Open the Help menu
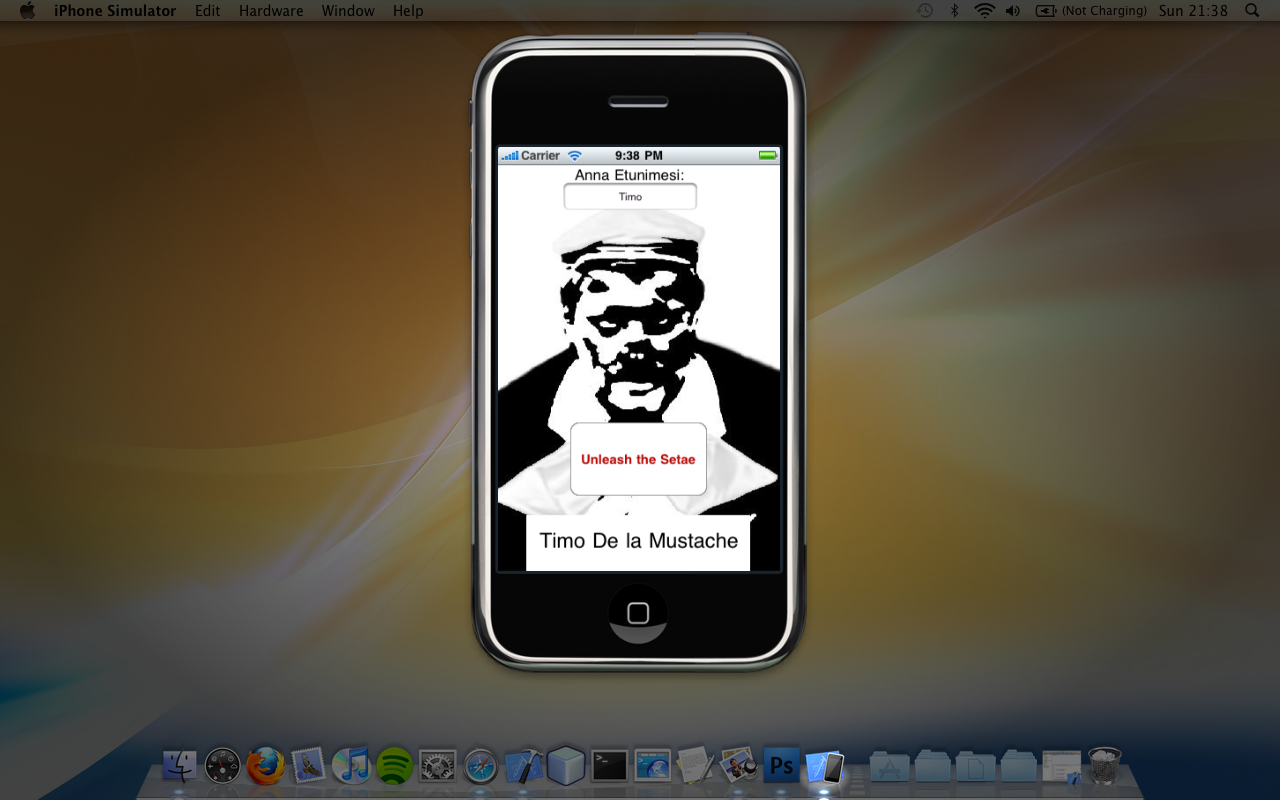Screen dimensions: 1280x800 (408, 11)
